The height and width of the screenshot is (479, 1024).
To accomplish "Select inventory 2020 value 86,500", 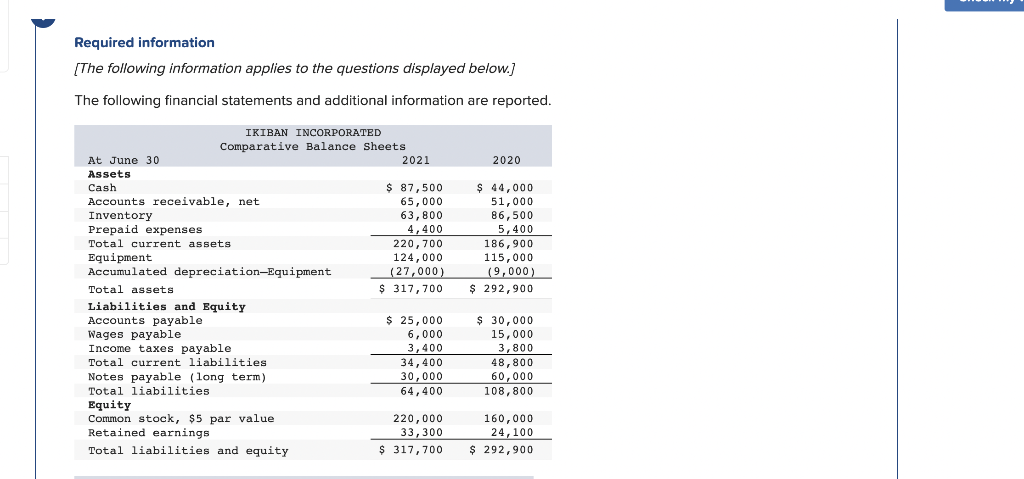I will pyautogui.click(x=512, y=216).
